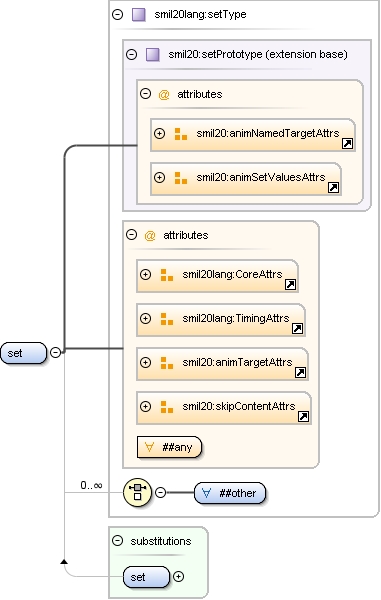Click animSetValuesAttrs attribute group icon
This screenshot has height=600, width=381.
181,178
